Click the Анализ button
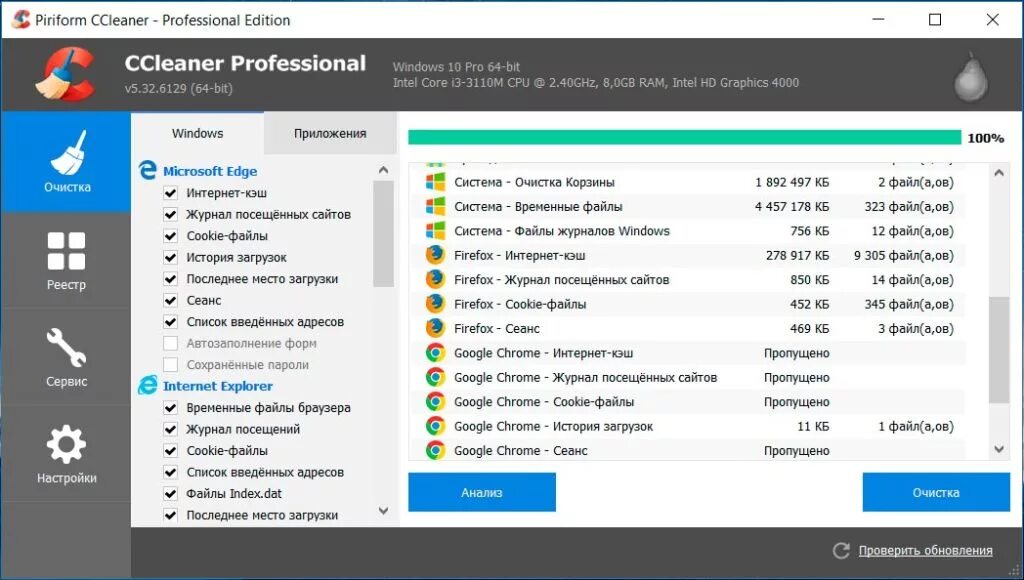 click(482, 492)
